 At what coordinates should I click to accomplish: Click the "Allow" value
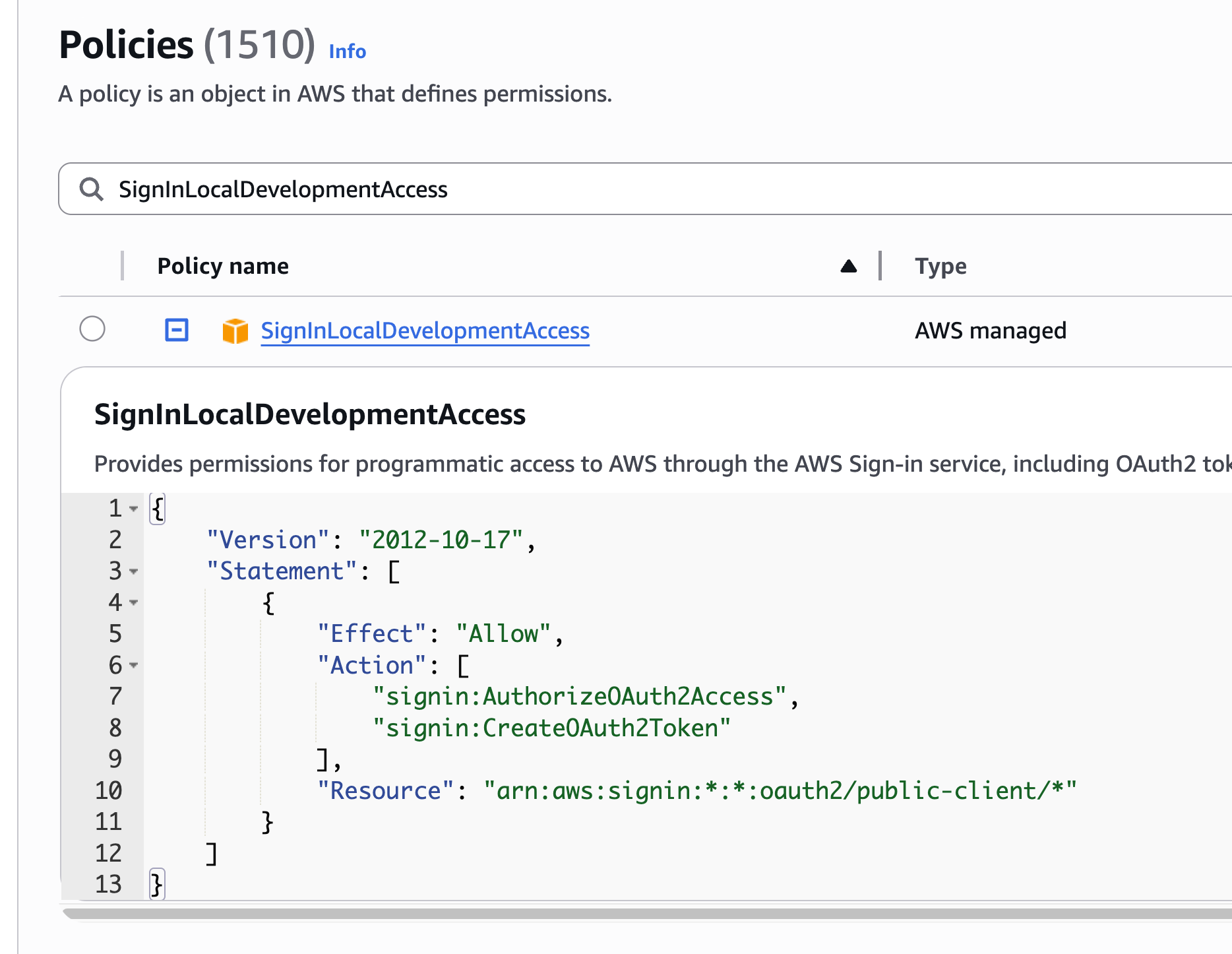503,633
